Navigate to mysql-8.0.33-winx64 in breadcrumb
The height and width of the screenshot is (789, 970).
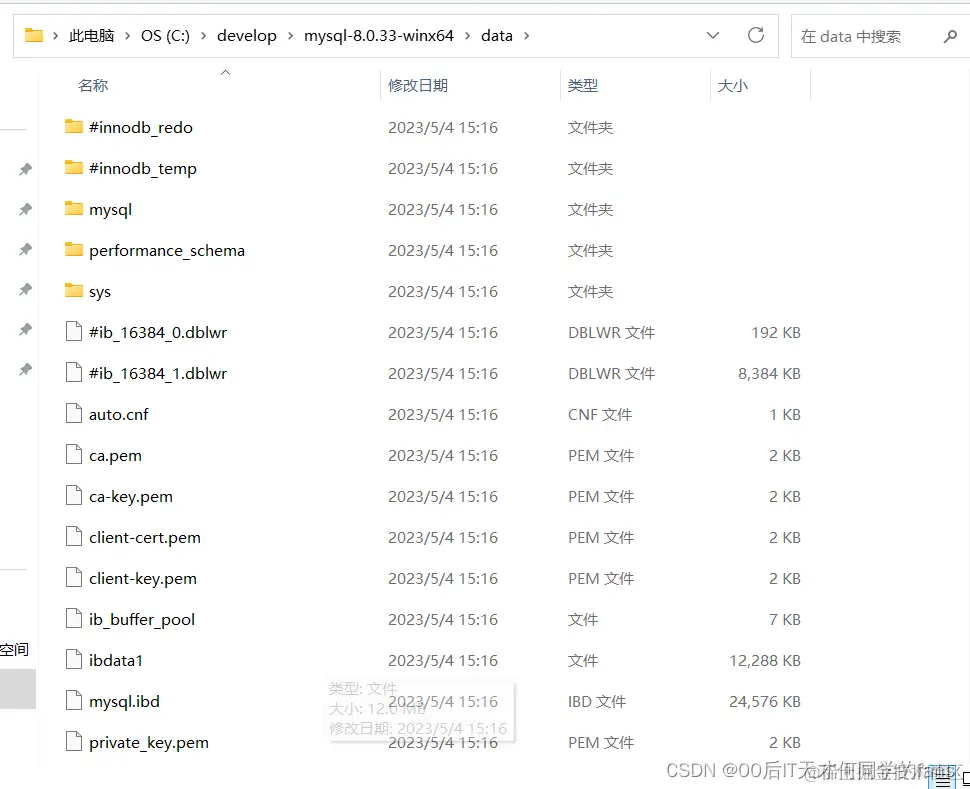coord(379,36)
